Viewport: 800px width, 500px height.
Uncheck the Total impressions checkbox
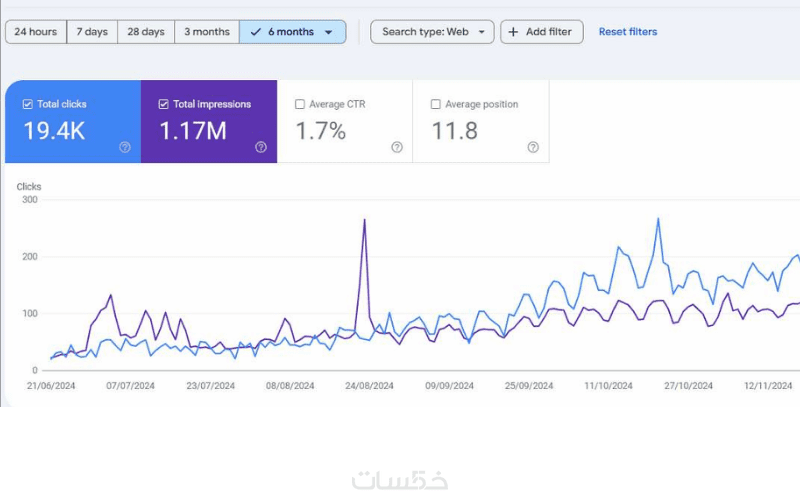[163, 104]
